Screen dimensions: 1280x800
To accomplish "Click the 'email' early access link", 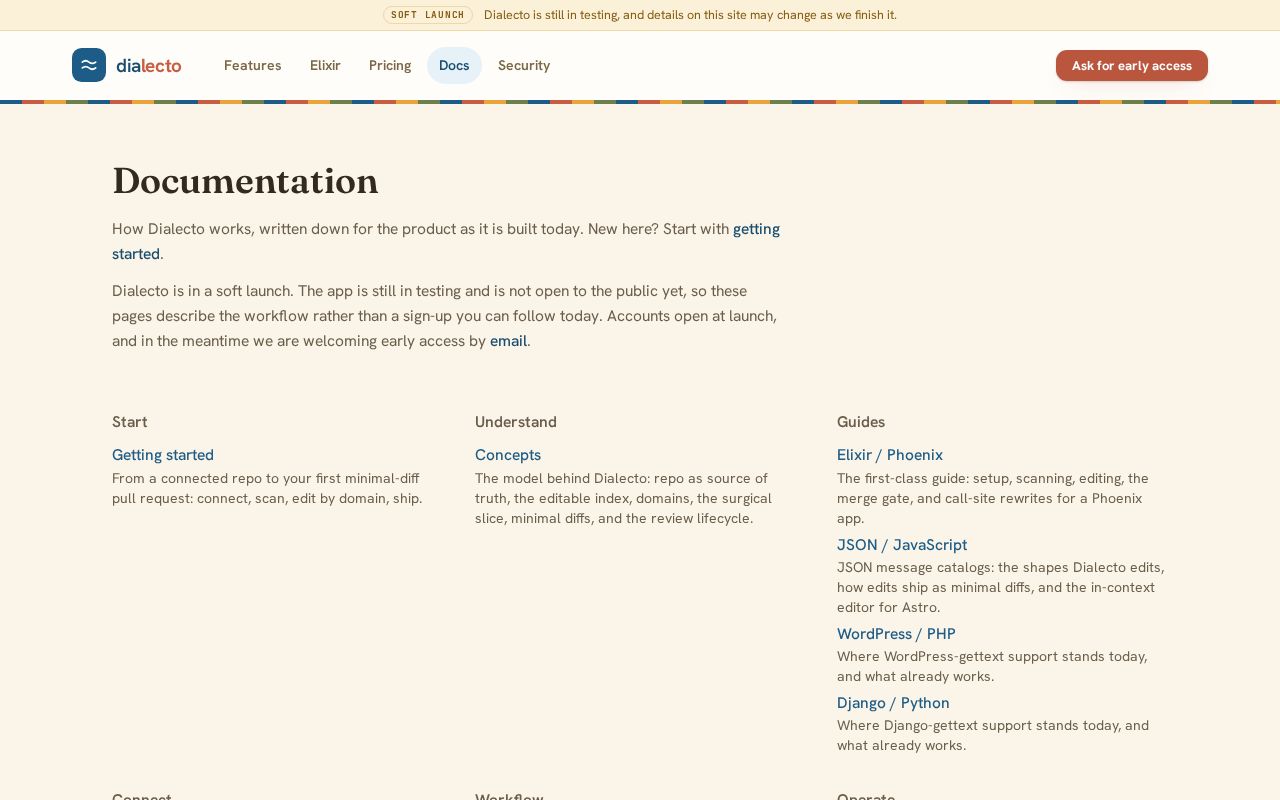I will [x=508, y=341].
